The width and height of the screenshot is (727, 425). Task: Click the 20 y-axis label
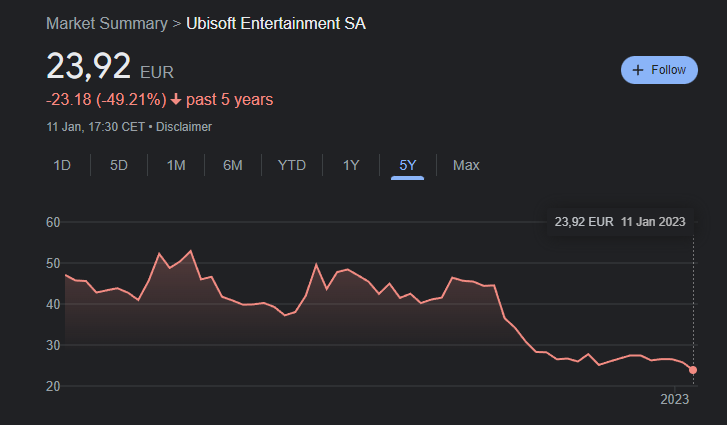(53, 386)
